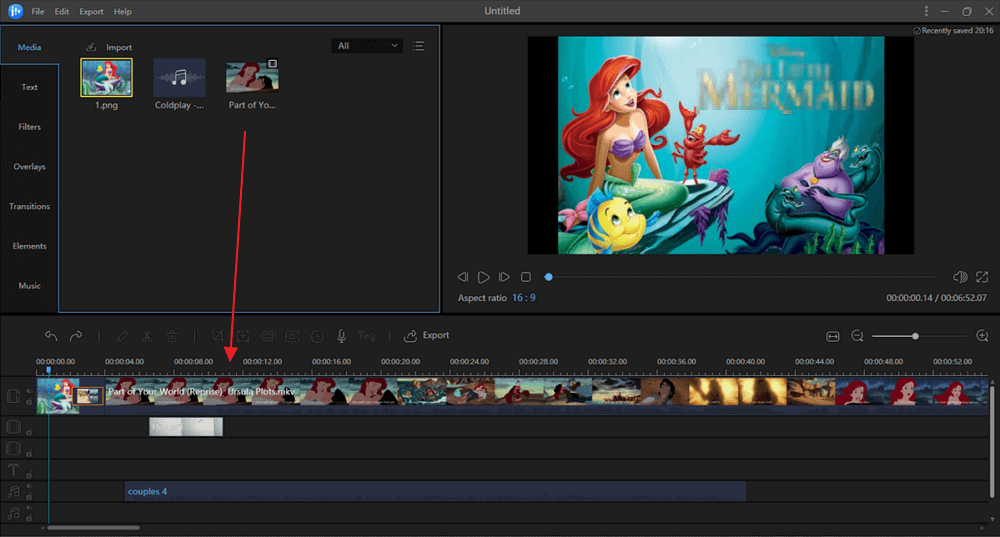
Task: Click the redo arrow in timeline toolbar
Action: [76, 336]
